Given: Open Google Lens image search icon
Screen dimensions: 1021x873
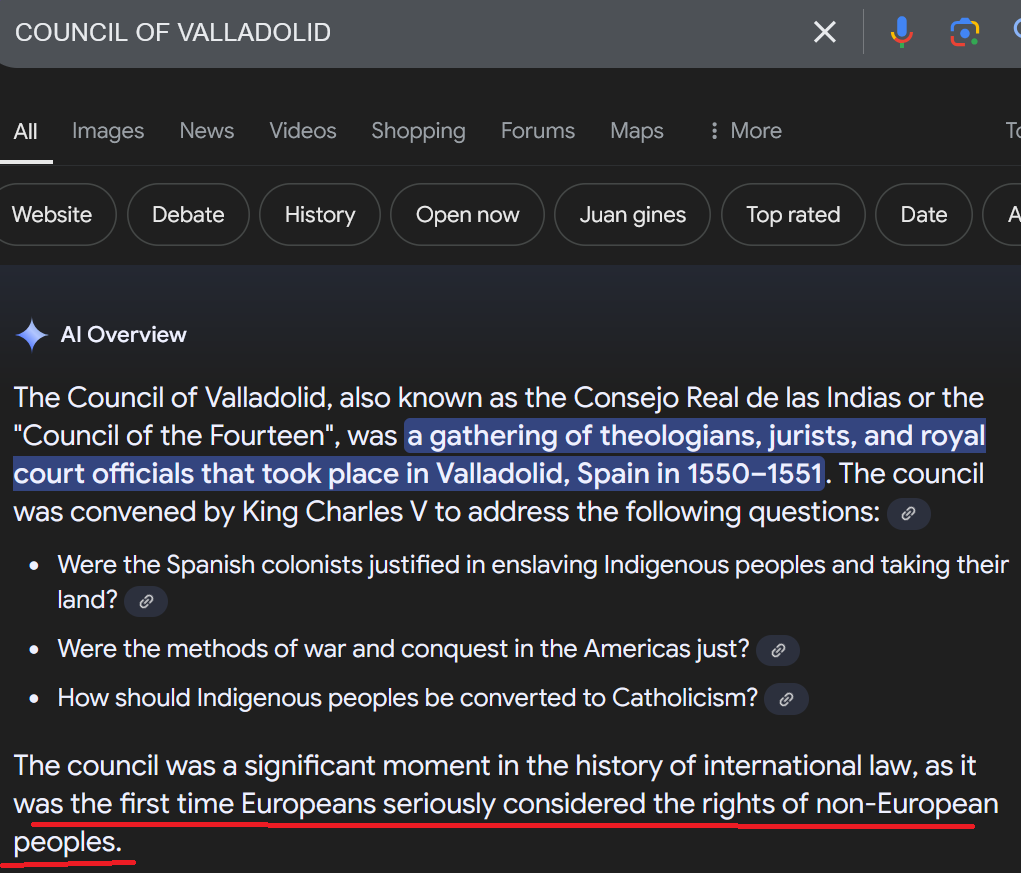Looking at the screenshot, I should click(964, 32).
